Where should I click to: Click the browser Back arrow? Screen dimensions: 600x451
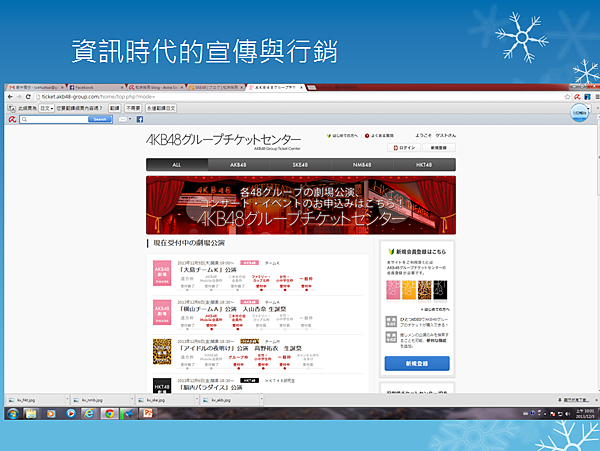(x=10, y=97)
